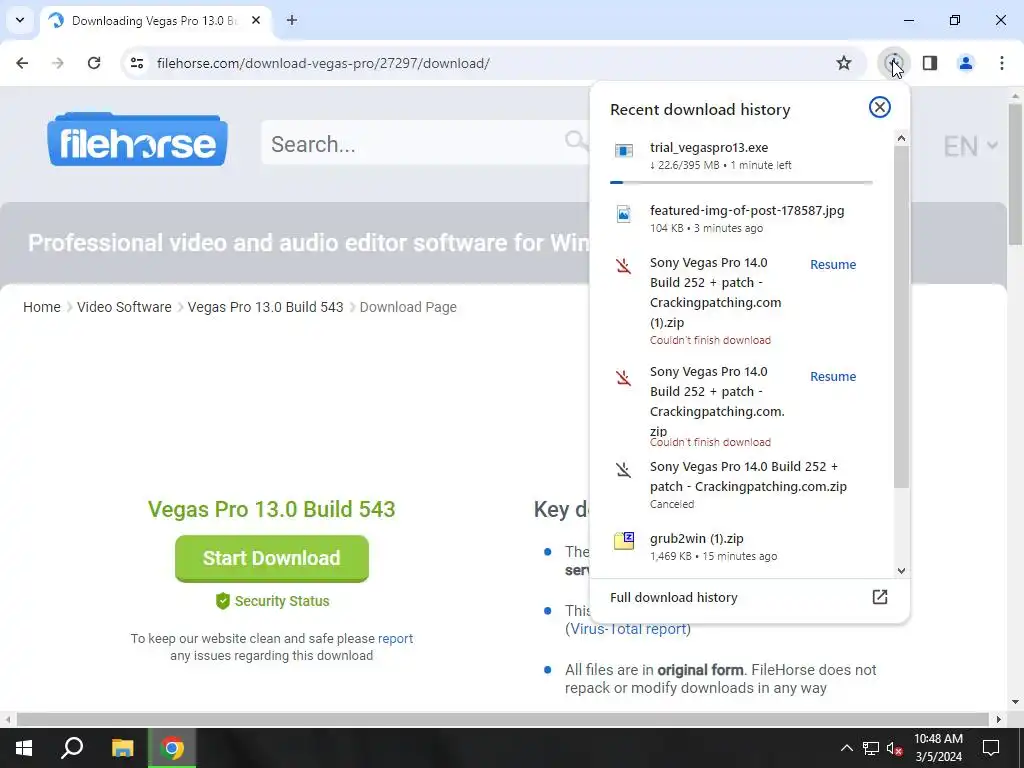Open Windows taskbar search
The width and height of the screenshot is (1024, 768).
pos(72,748)
